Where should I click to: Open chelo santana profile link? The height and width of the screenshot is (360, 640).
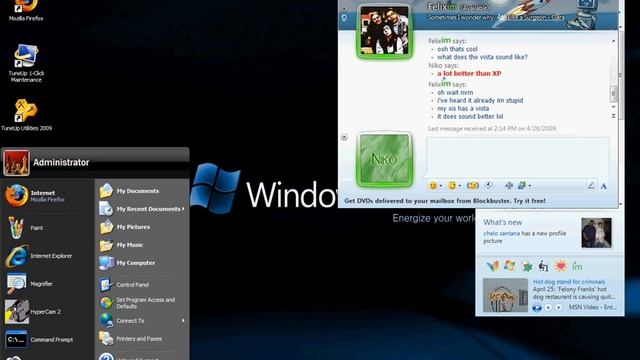click(502, 233)
